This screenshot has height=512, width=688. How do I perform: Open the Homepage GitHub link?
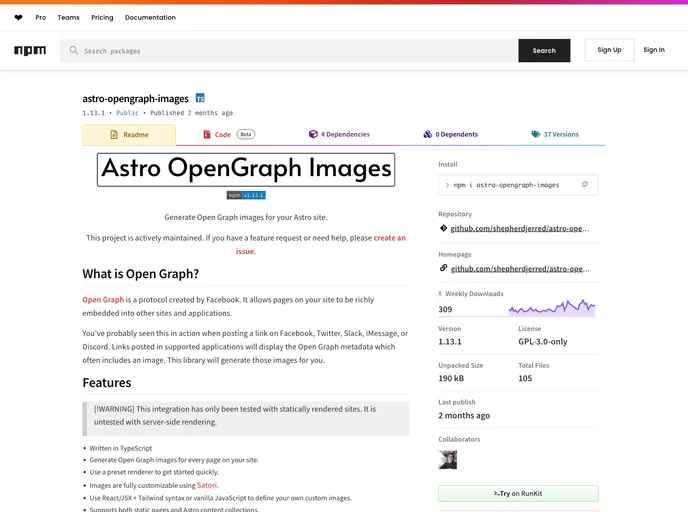tap(520, 269)
